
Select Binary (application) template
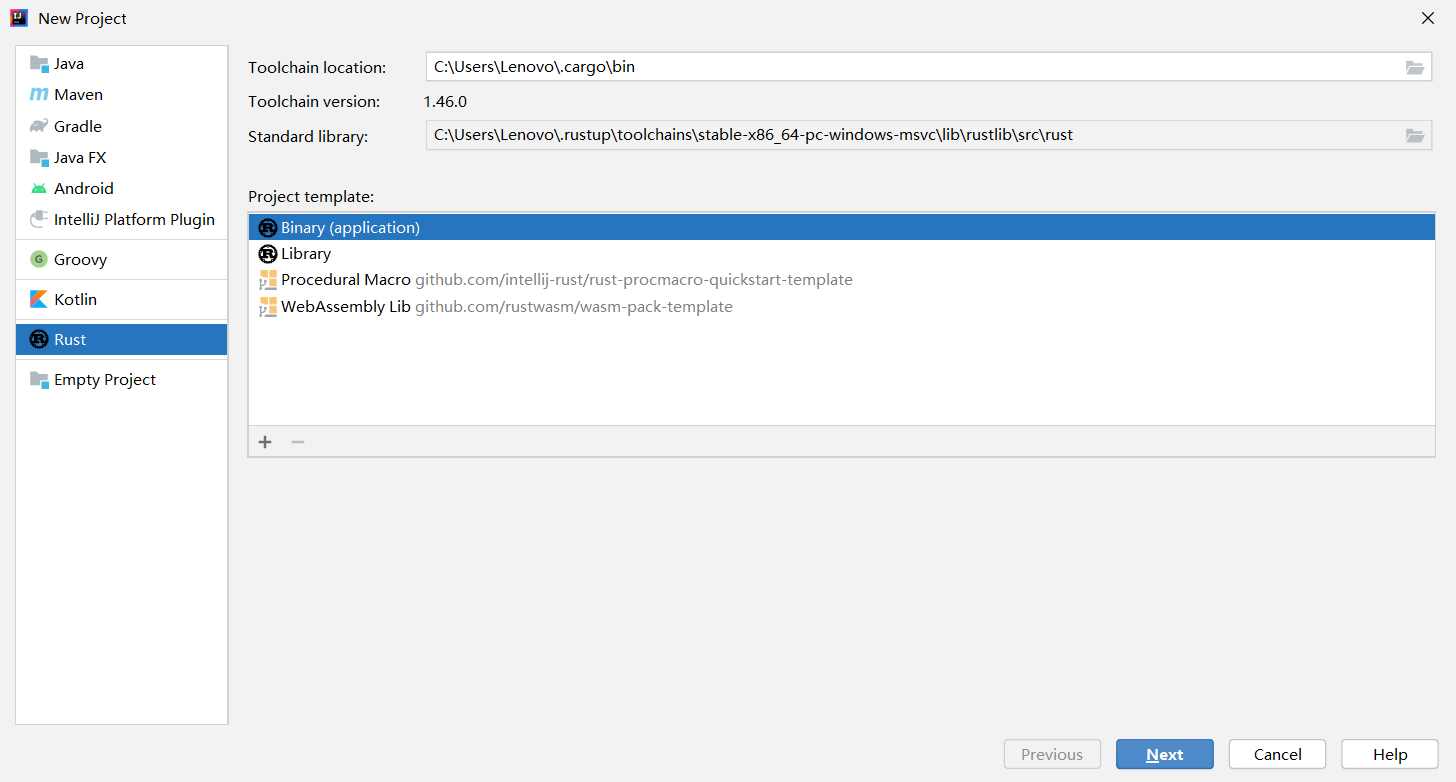(x=841, y=228)
